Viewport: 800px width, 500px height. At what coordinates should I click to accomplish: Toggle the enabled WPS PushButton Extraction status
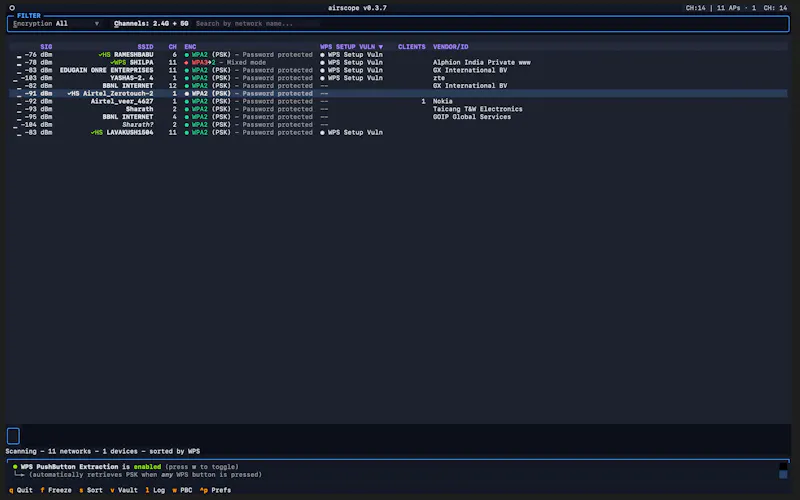147,467
